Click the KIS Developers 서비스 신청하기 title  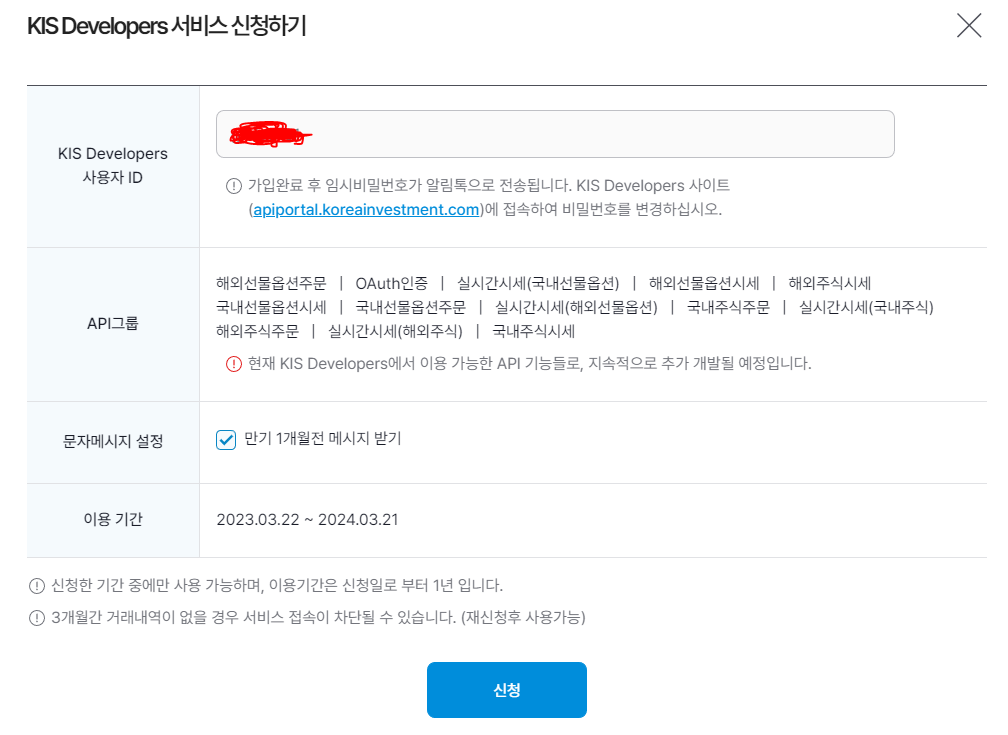point(166,26)
